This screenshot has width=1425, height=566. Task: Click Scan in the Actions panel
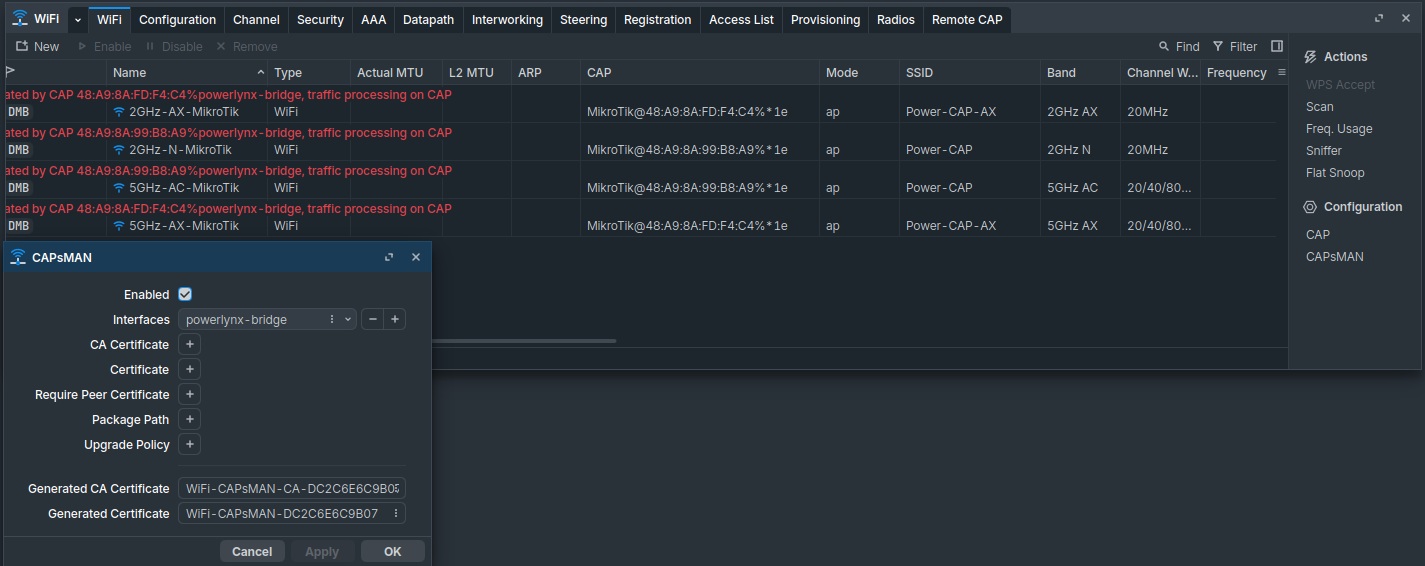(x=1319, y=107)
